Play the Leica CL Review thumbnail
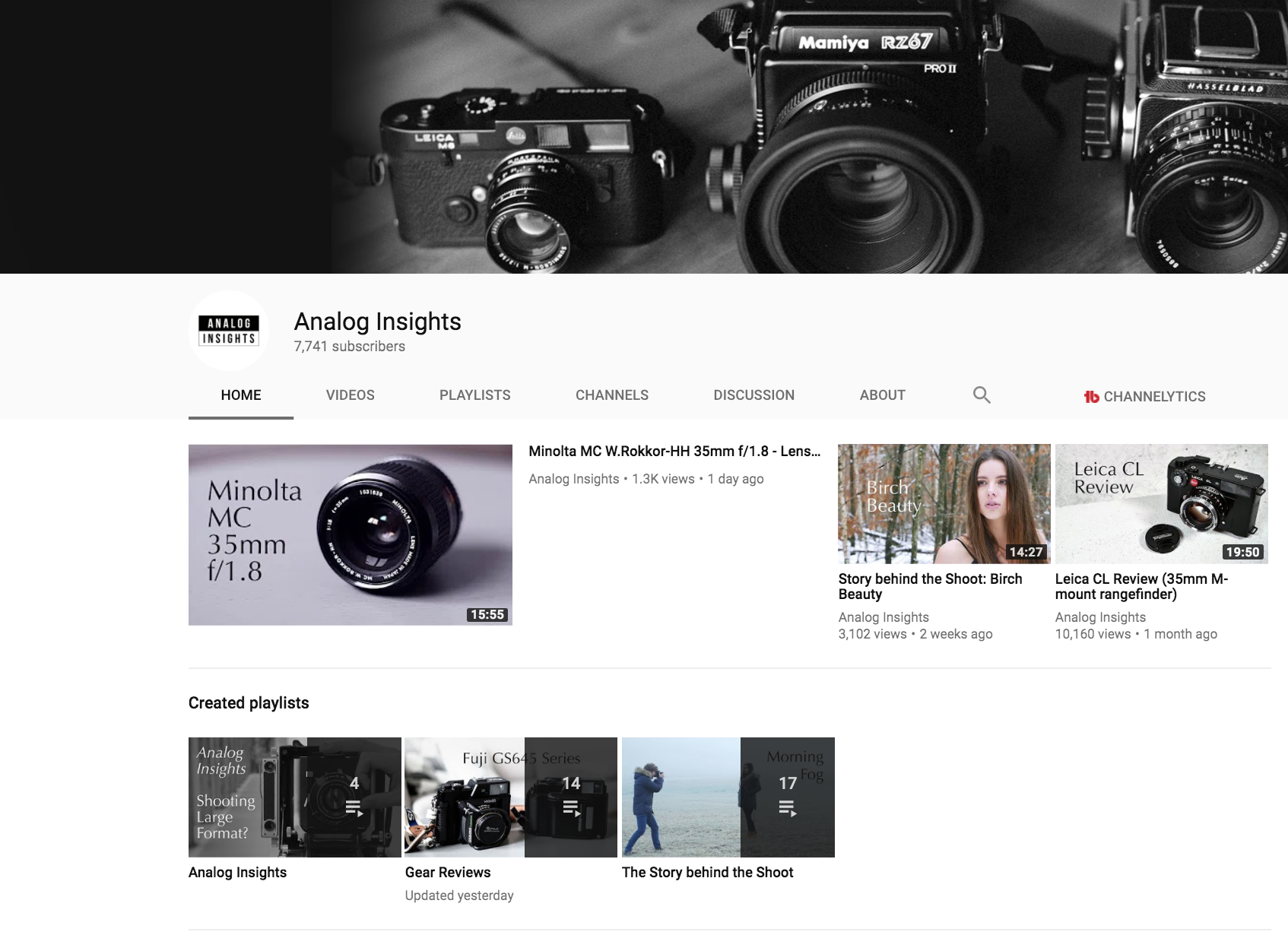Viewport: 1288px width, 932px height. pos(1161,504)
